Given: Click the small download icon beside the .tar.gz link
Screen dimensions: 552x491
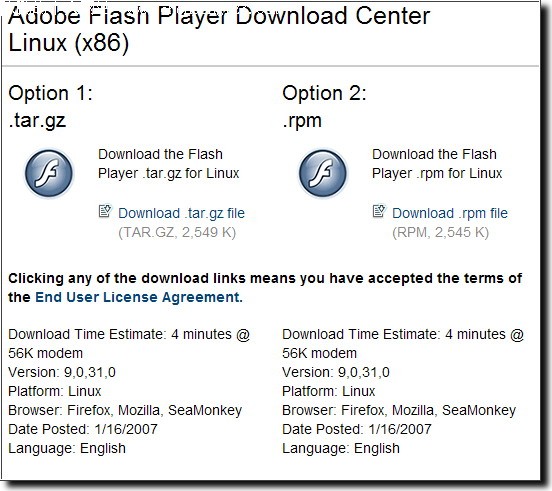Looking at the screenshot, I should tap(105, 211).
